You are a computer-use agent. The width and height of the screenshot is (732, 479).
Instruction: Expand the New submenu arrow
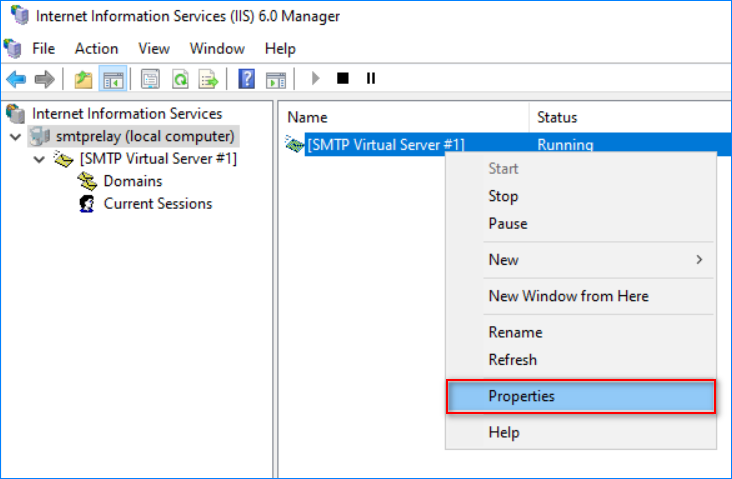click(x=699, y=260)
